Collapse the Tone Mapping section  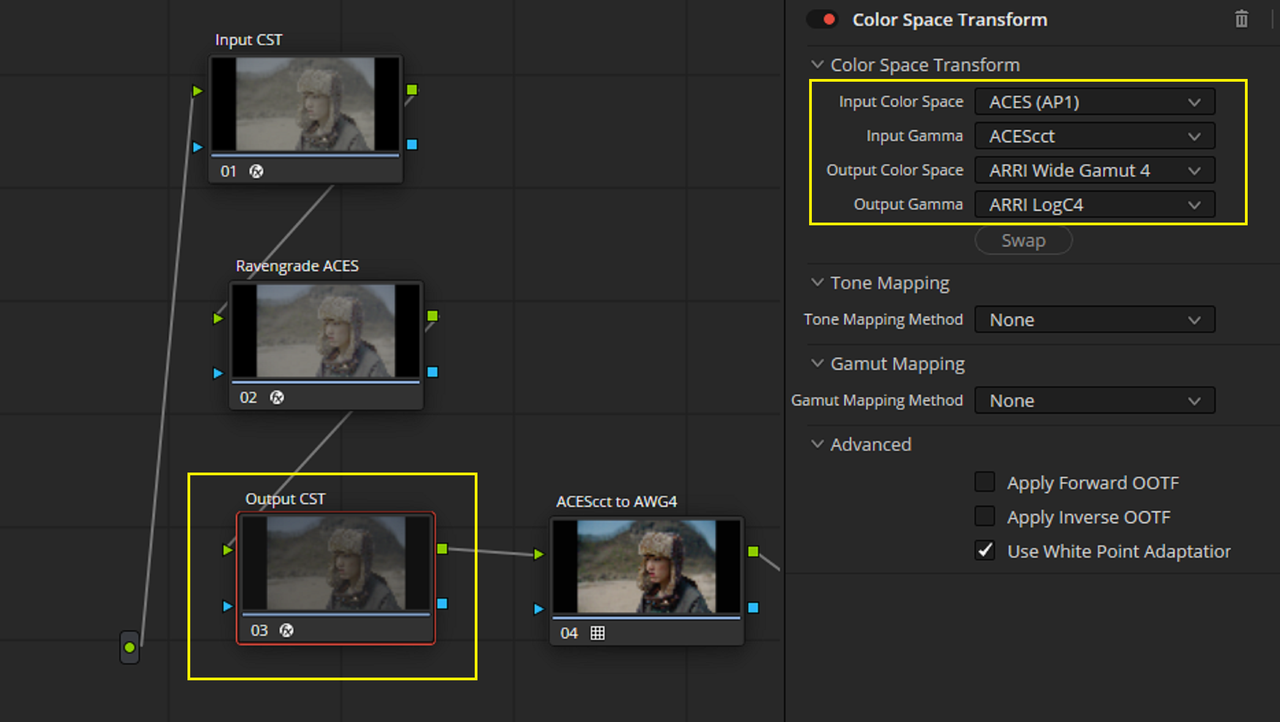pos(818,283)
